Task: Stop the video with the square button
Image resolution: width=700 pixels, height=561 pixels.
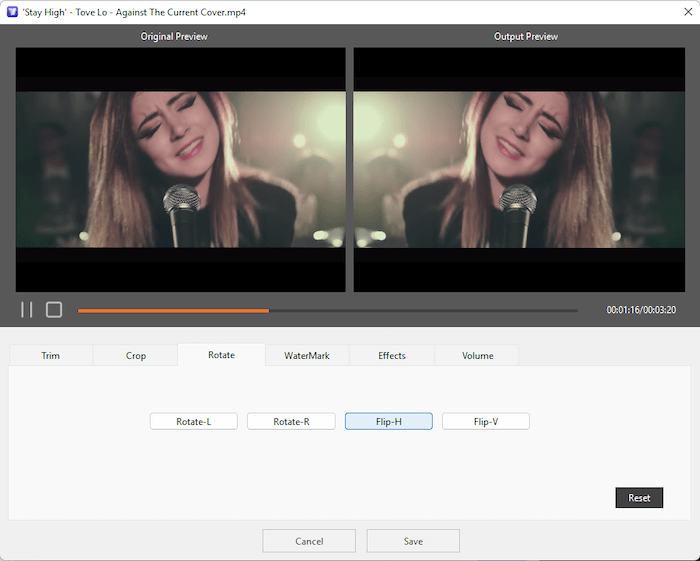Action: click(x=54, y=310)
